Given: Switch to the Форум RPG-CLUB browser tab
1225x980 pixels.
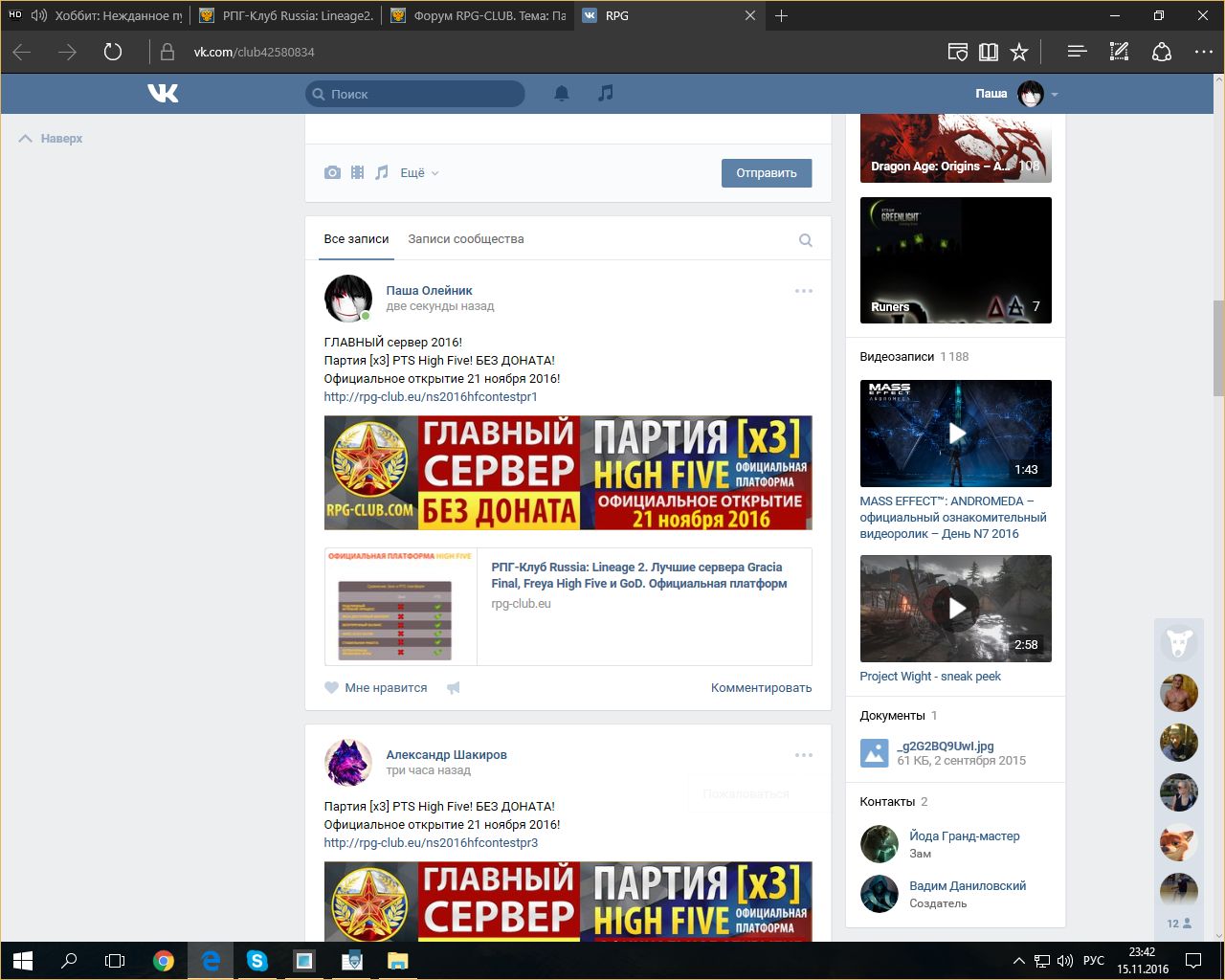Looking at the screenshot, I should pyautogui.click(x=479, y=15).
